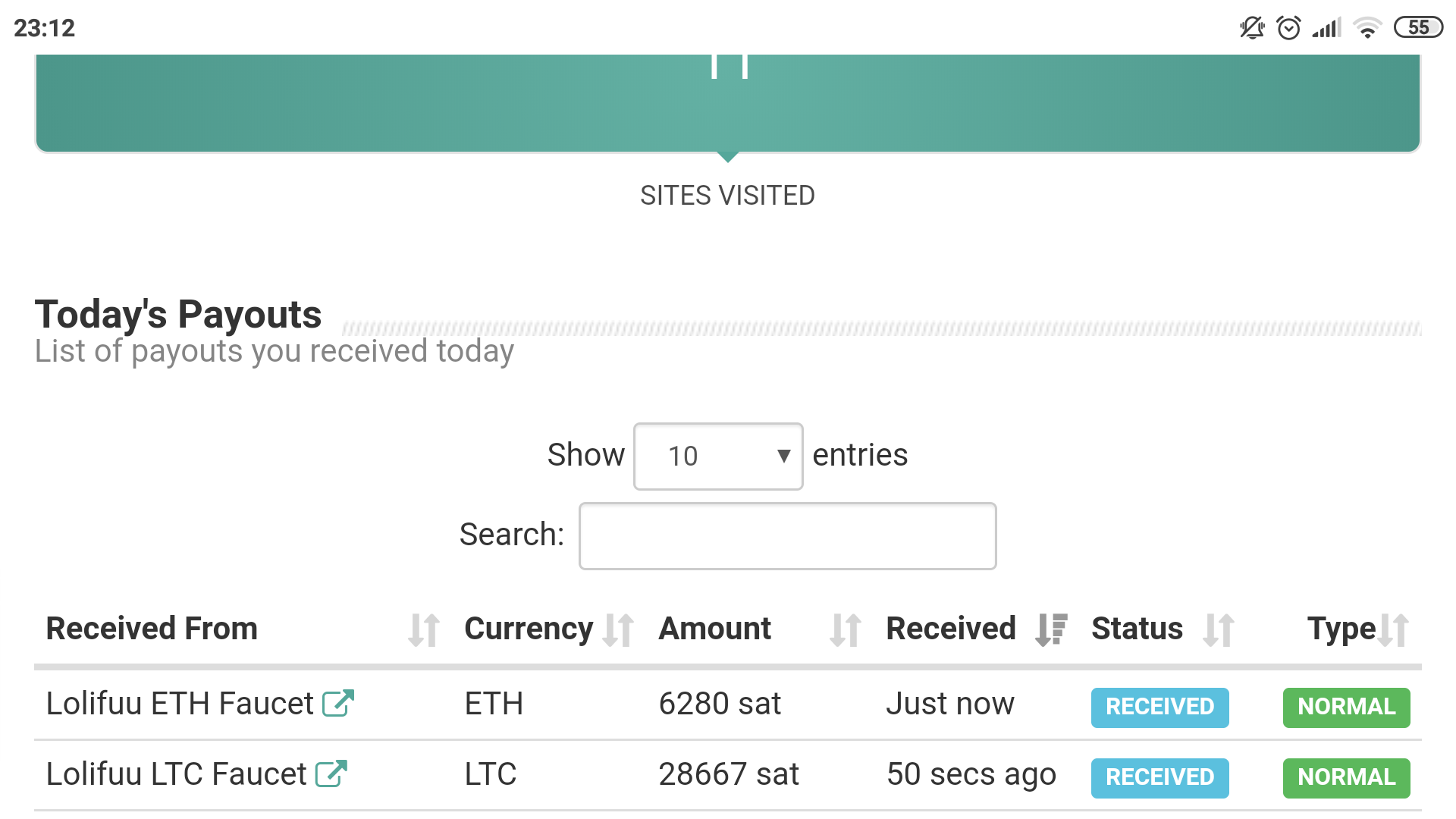Tap the alarm clock status icon
Image resolution: width=1456 pixels, height=819 pixels.
point(1288,28)
